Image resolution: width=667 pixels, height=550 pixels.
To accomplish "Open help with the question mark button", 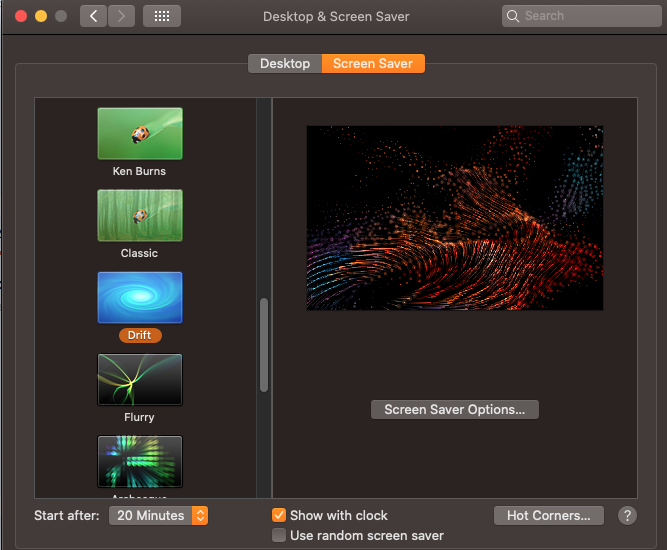I will coord(627,516).
